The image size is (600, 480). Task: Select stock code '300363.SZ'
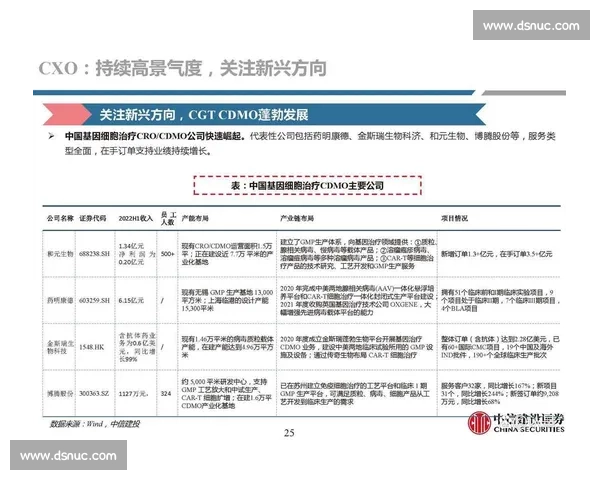94,393
